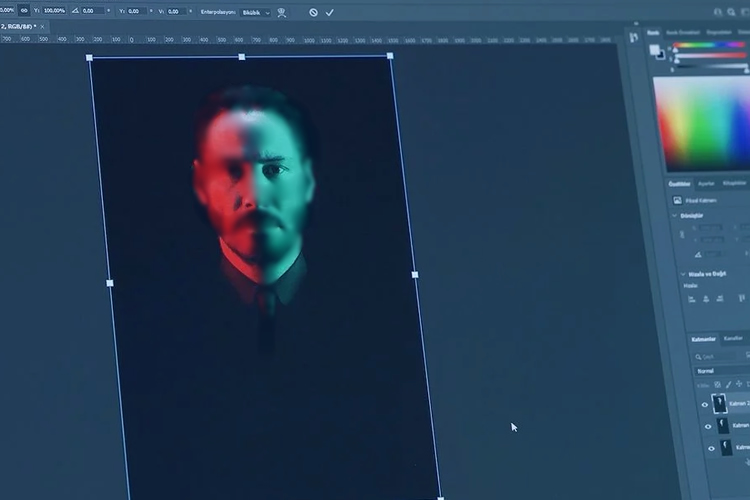Switch to the Ayarlar tab

pos(706,184)
